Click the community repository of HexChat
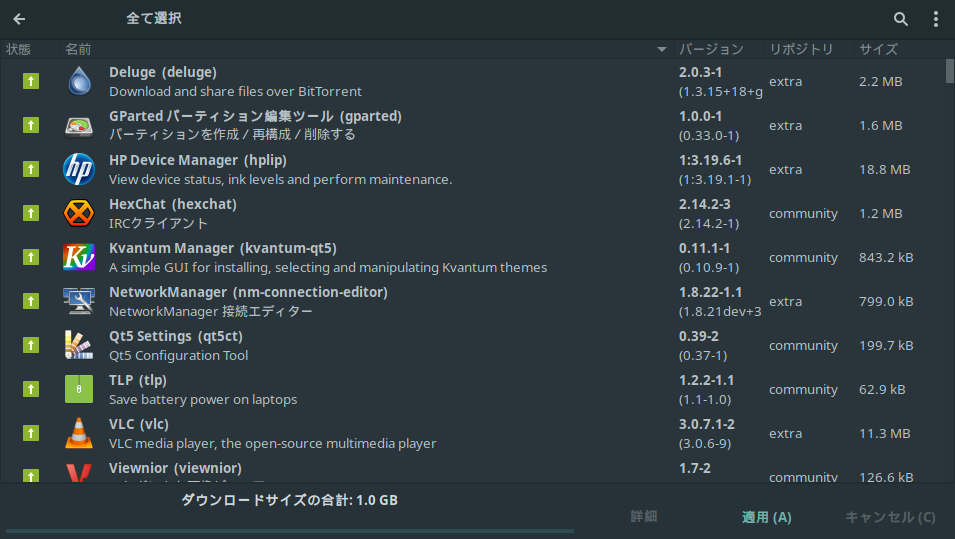The image size is (955, 539). click(803, 213)
